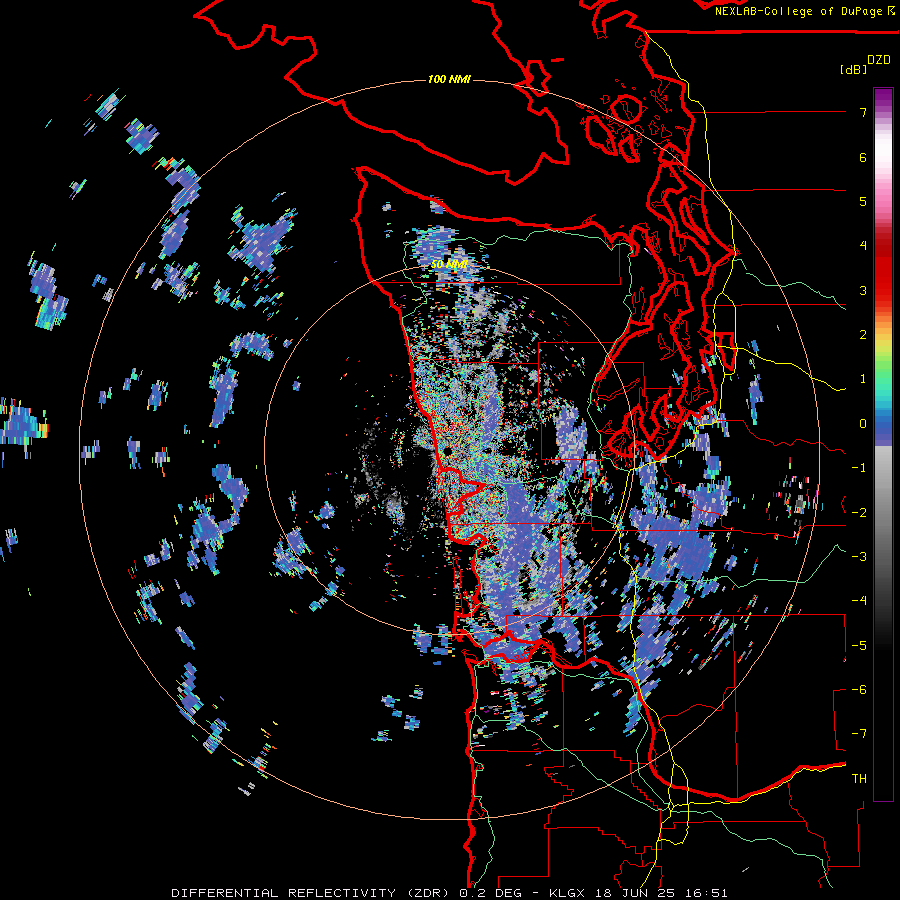Click the 3 dB scale tick label

pos(863,290)
